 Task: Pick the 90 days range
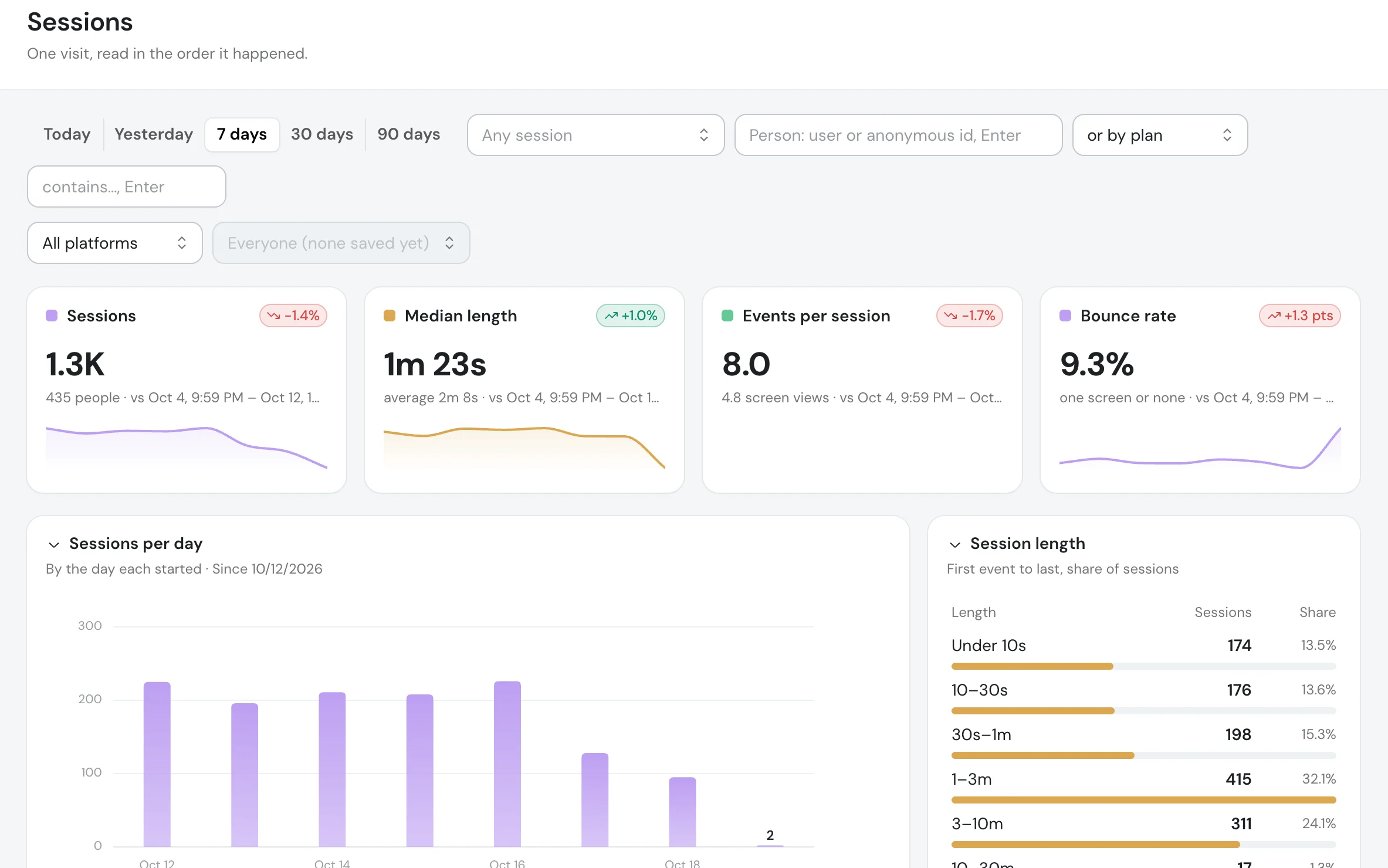pyautogui.click(x=409, y=134)
